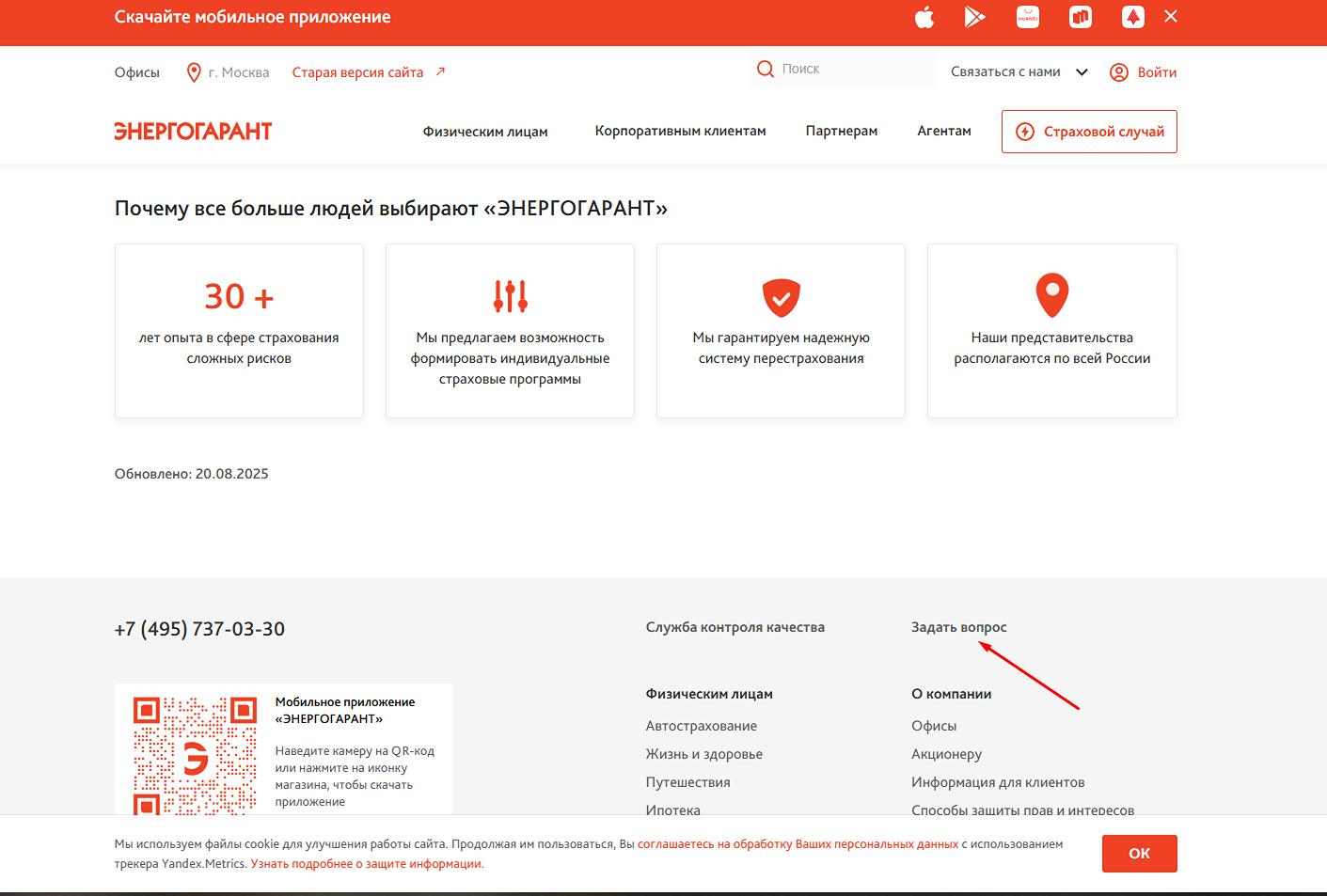Screen dimensions: 1327x896
Task: Open the Корпоративным клиентам menu
Action: tap(680, 131)
